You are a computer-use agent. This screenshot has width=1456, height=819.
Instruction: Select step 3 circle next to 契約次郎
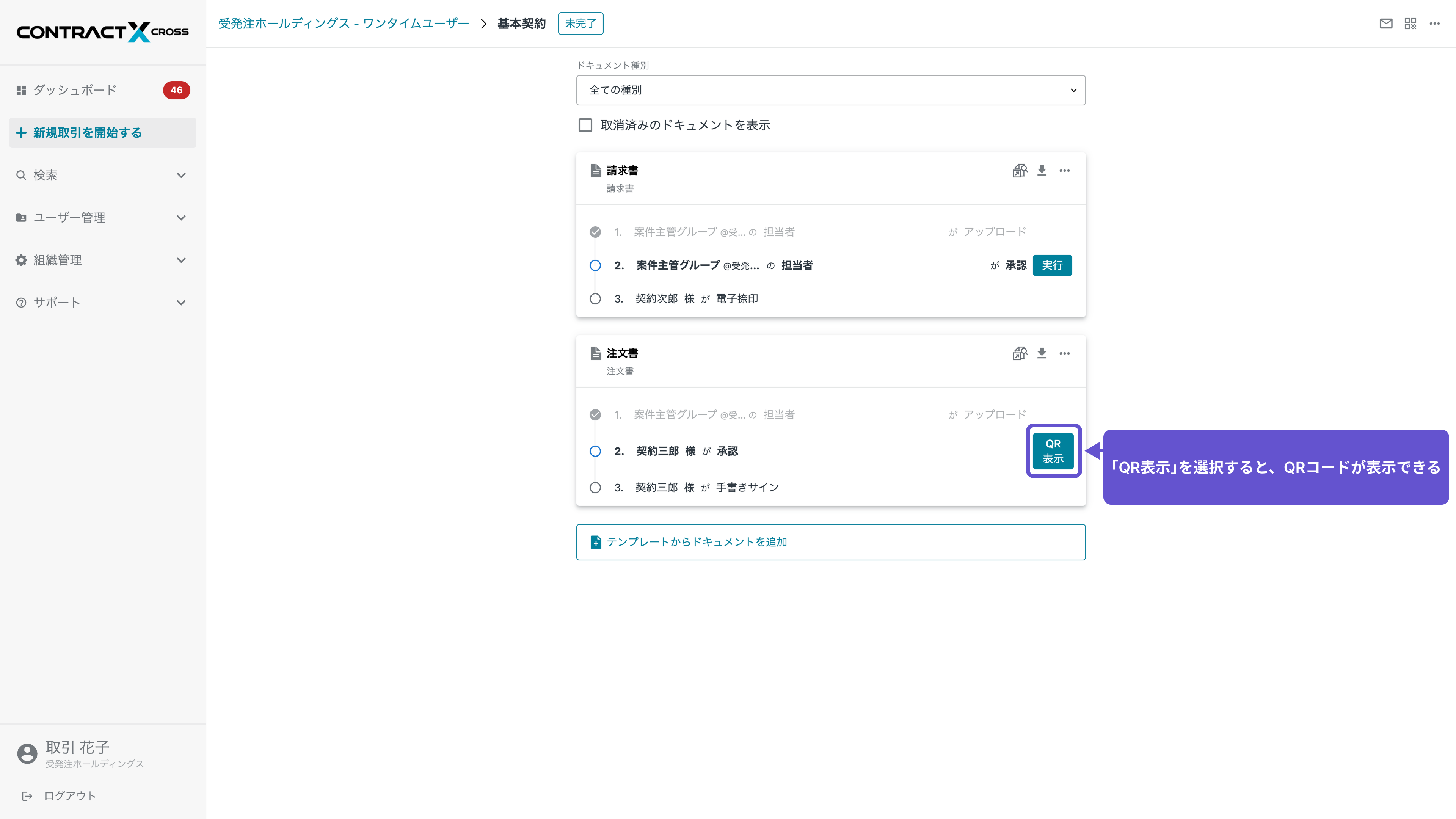pyautogui.click(x=595, y=298)
